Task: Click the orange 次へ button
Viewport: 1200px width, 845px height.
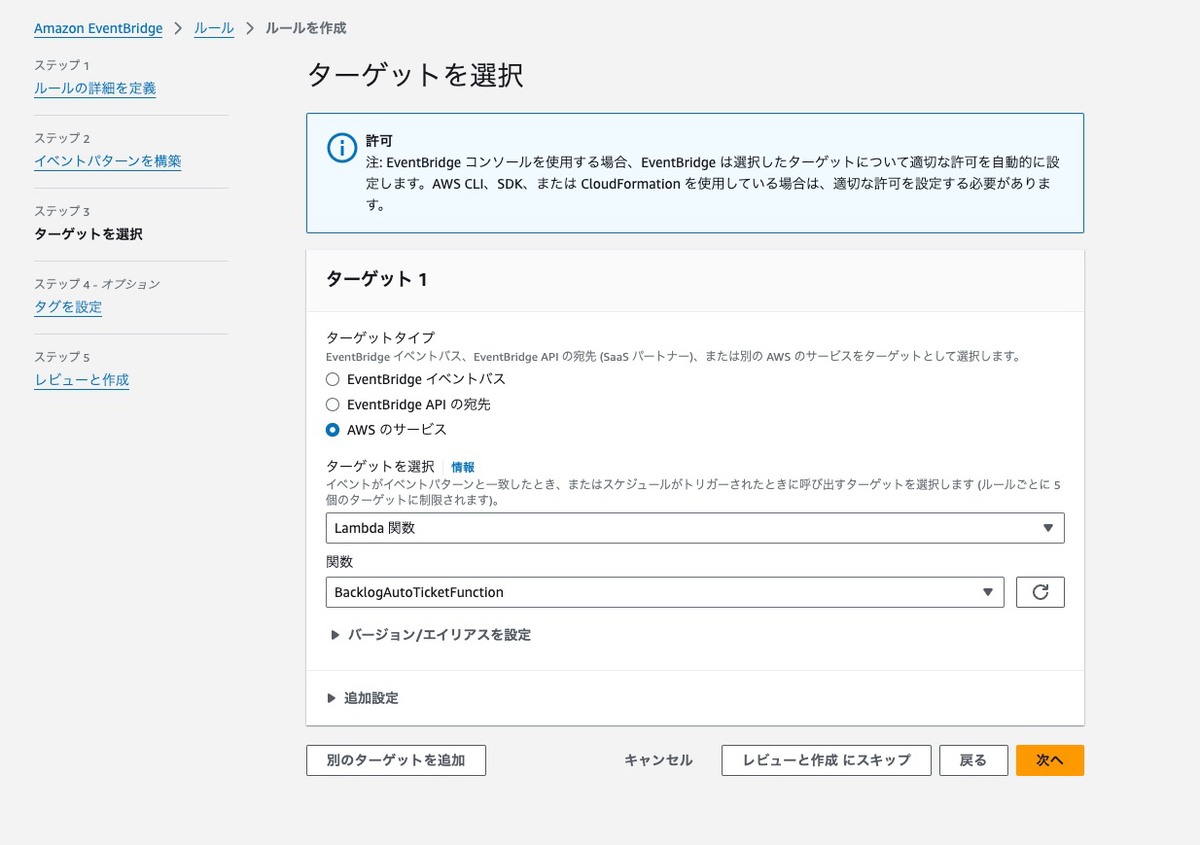Action: 1050,760
